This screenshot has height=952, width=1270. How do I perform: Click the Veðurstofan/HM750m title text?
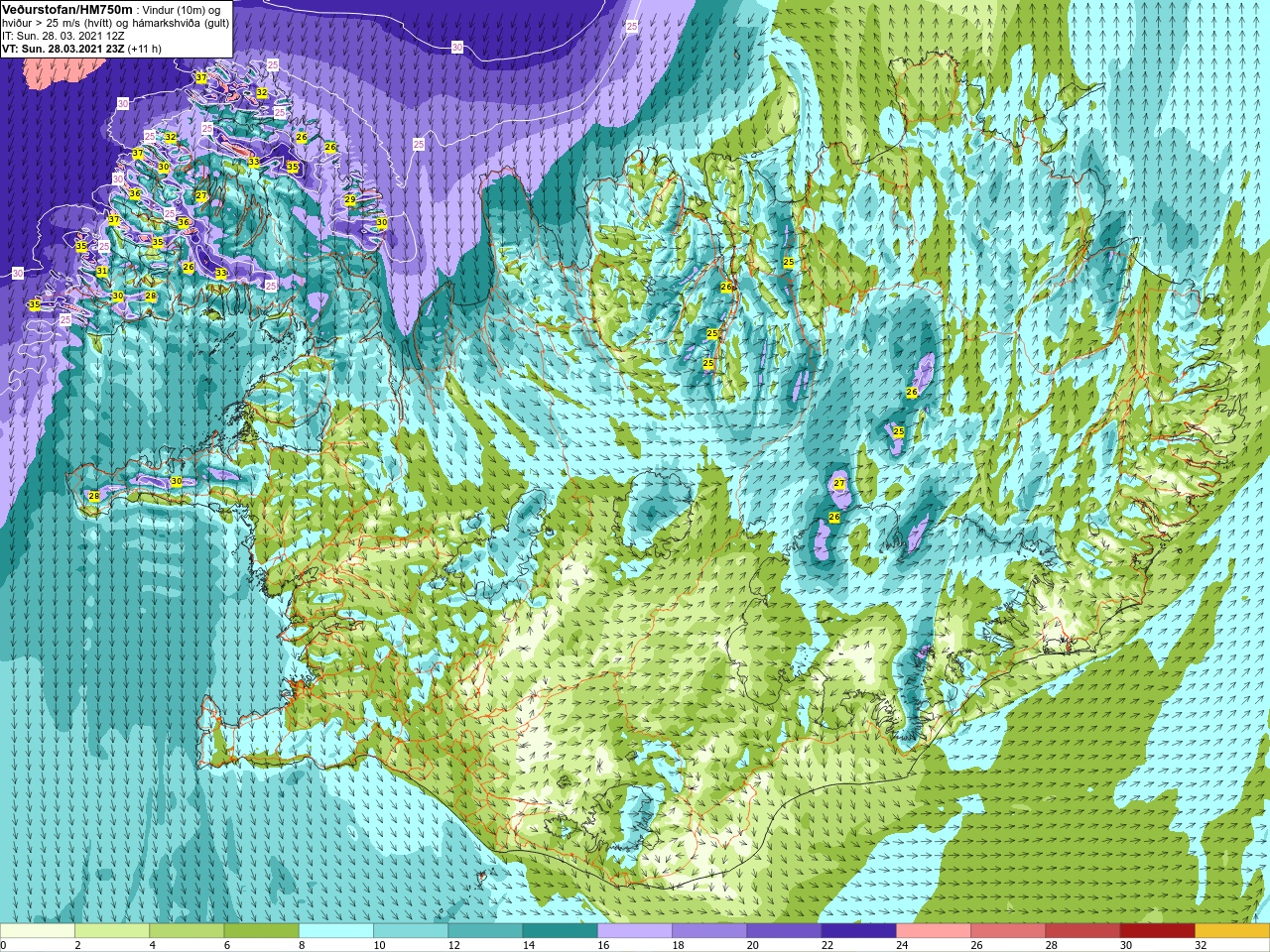[x=67, y=9]
